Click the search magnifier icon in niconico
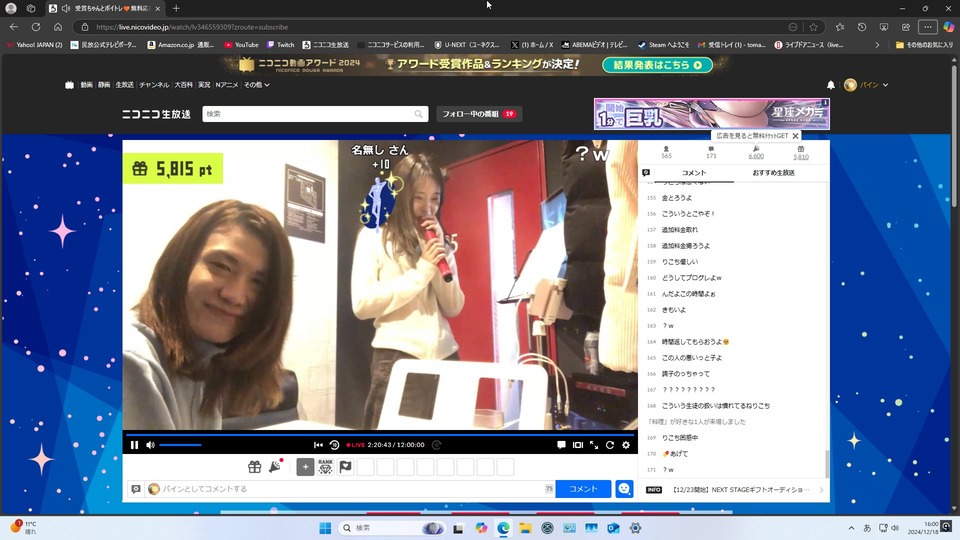The width and height of the screenshot is (960, 540). pyautogui.click(x=419, y=114)
